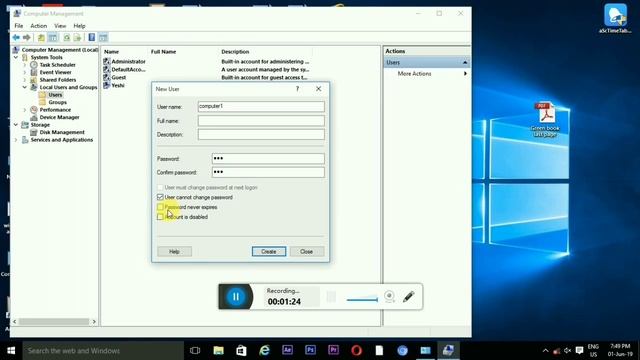Viewport: 640px width, 360px height.
Task: Launch Opera browser from the taskbar
Action: (x=356, y=350)
